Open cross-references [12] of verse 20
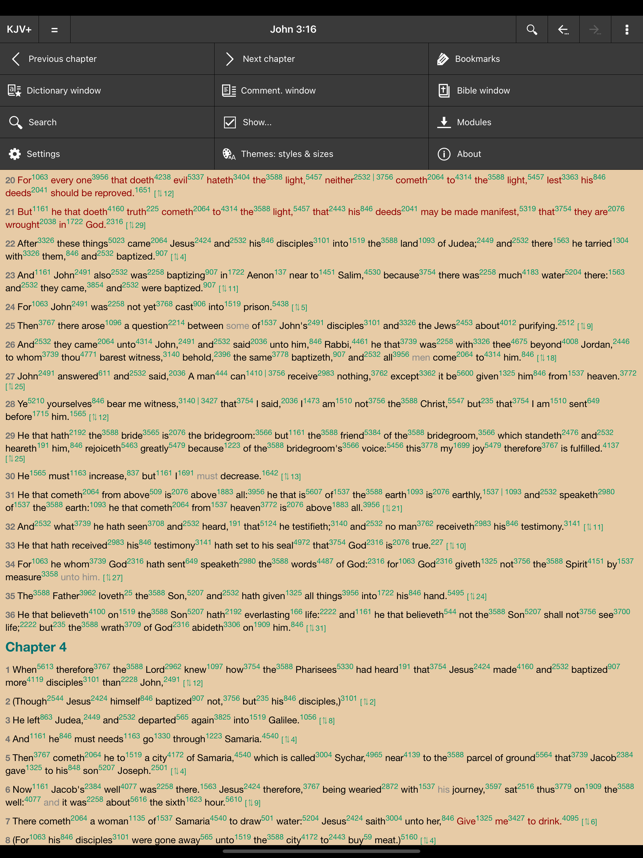The image size is (643, 858). [x=164, y=194]
